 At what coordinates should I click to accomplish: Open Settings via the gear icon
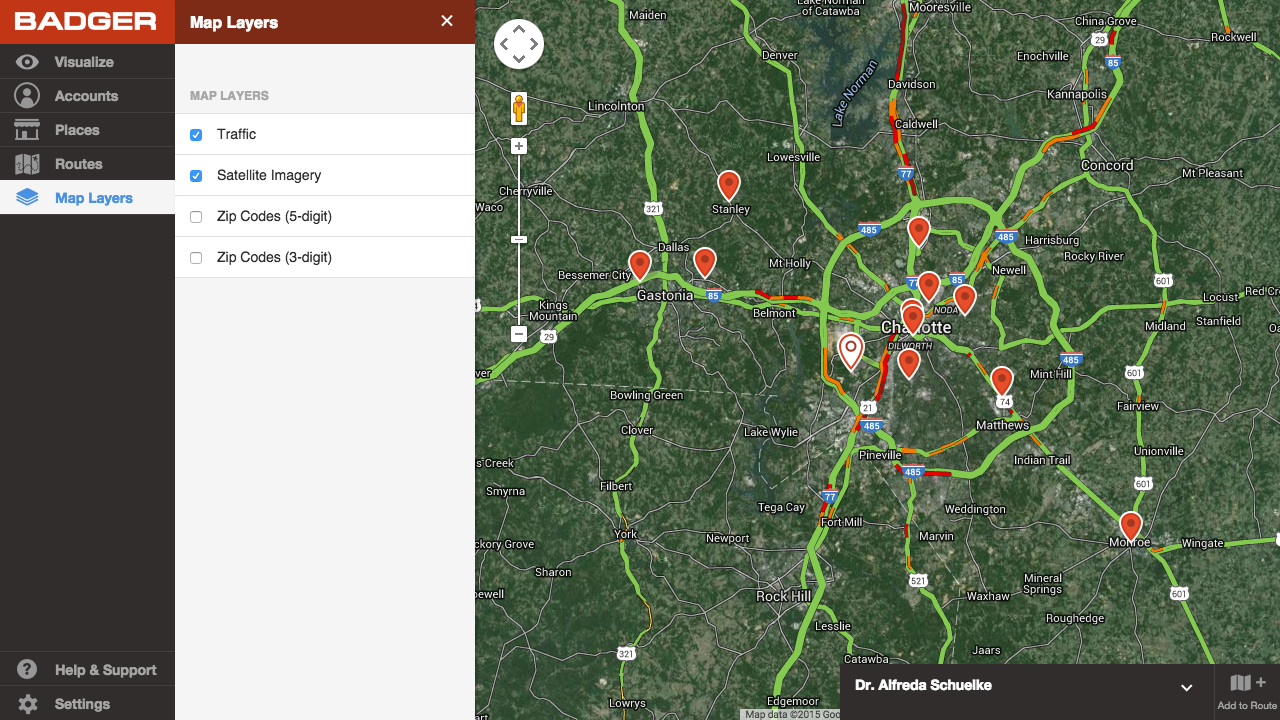coord(25,703)
